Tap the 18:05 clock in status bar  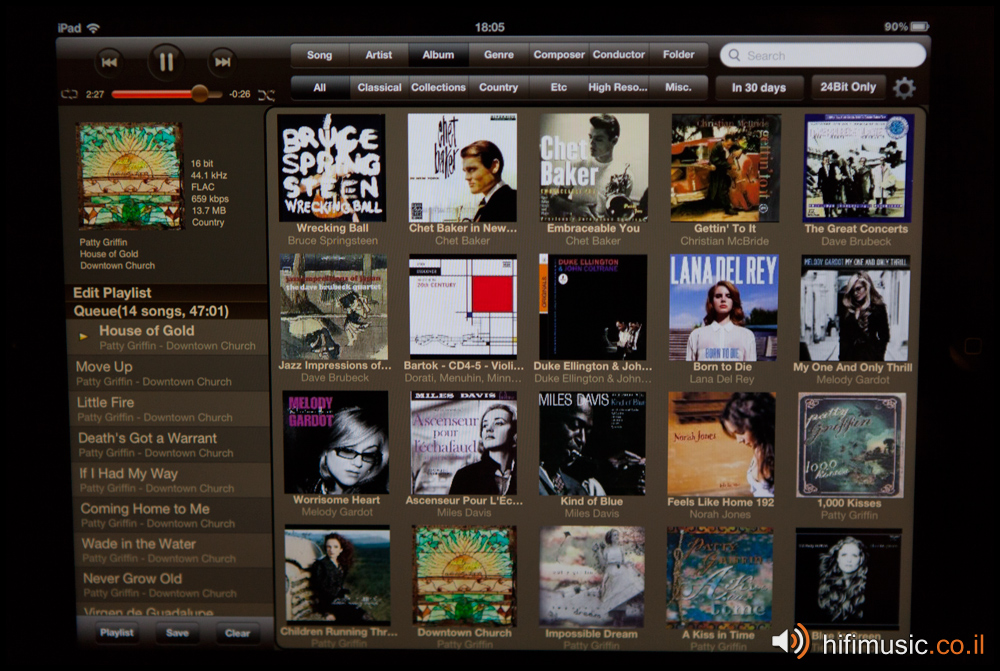[x=490, y=27]
